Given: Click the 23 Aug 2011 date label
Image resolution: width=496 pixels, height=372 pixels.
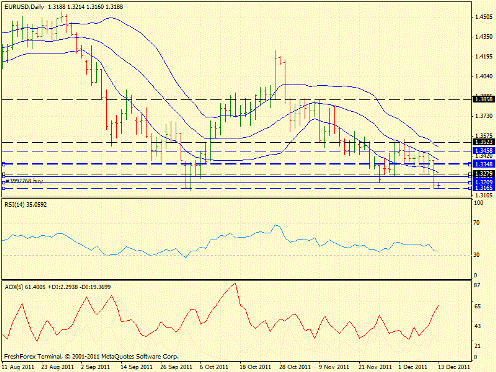Looking at the screenshot, I should point(59,367).
